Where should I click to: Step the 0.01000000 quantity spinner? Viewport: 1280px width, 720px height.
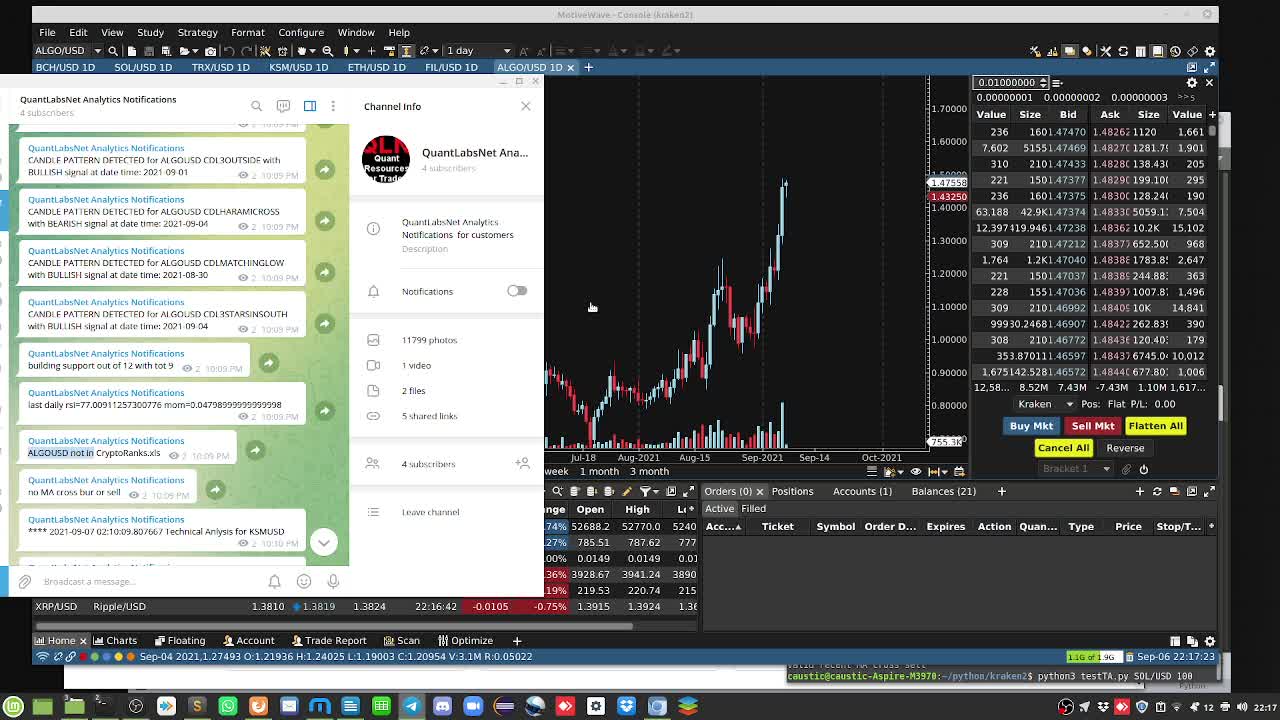click(x=1043, y=83)
